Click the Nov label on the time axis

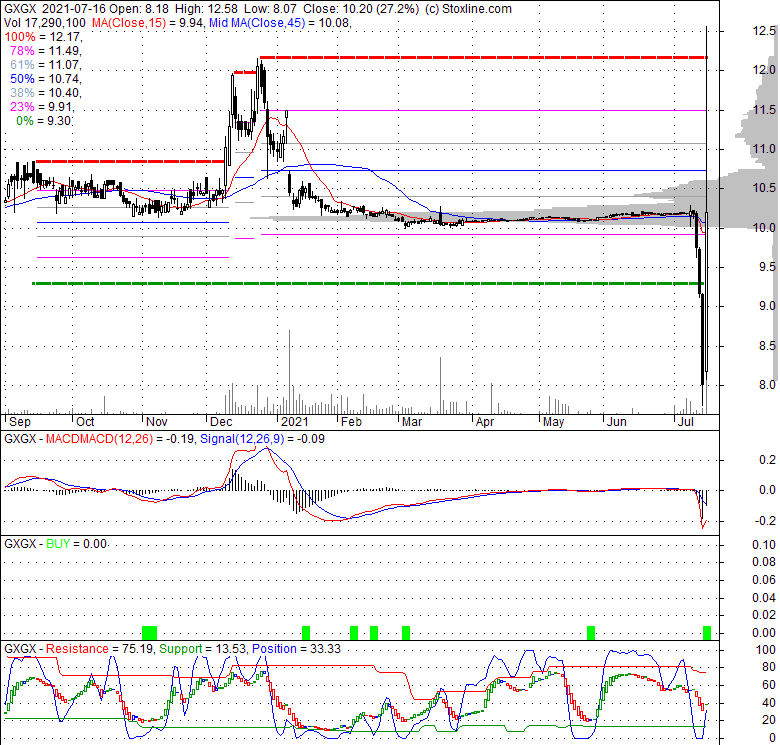tap(157, 422)
